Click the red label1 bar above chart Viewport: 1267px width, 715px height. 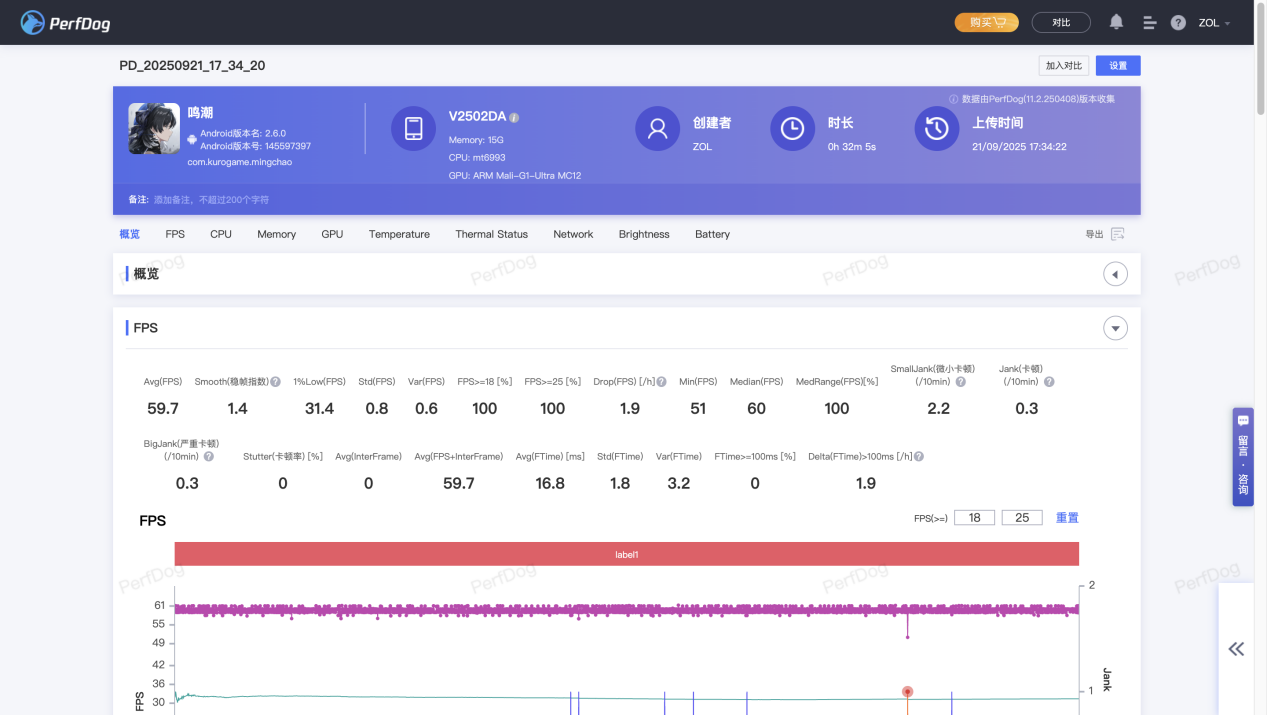pyautogui.click(x=626, y=554)
